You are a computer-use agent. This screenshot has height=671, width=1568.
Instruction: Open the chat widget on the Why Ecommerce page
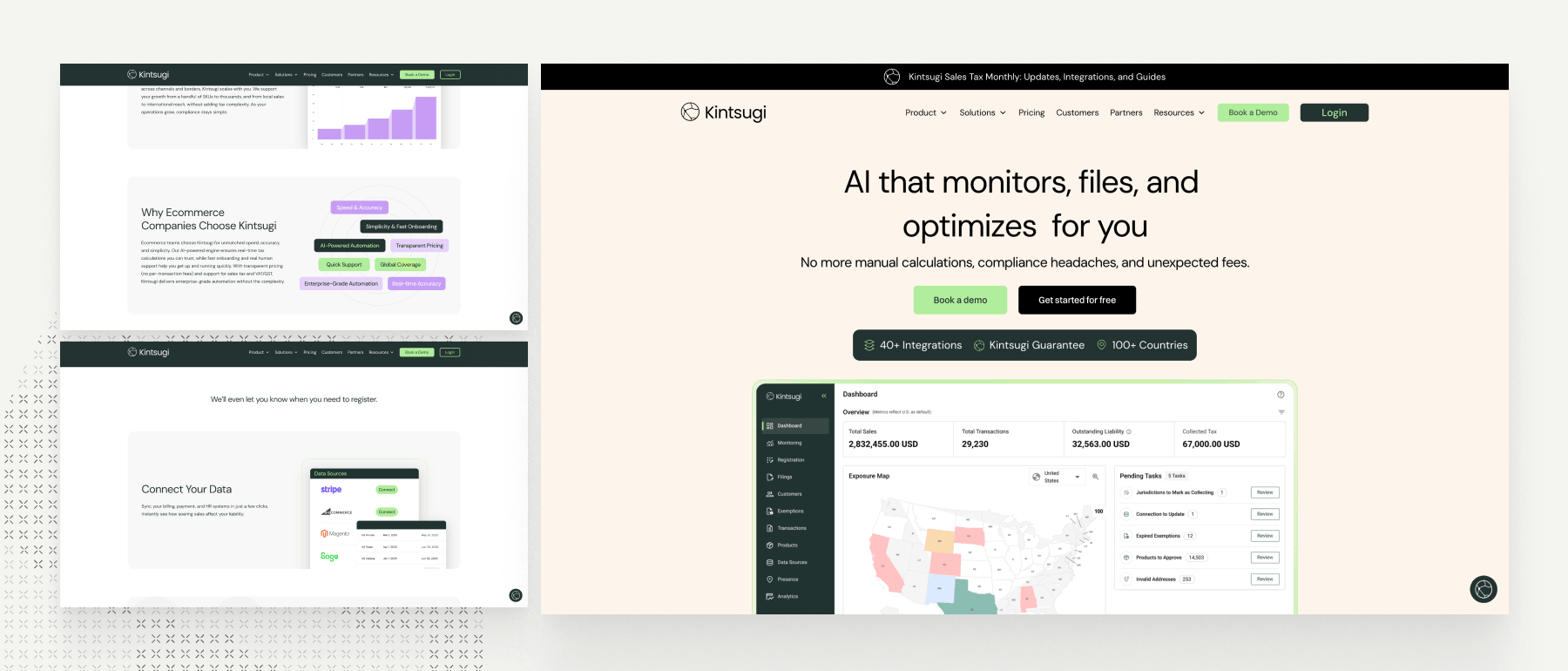coord(516,318)
